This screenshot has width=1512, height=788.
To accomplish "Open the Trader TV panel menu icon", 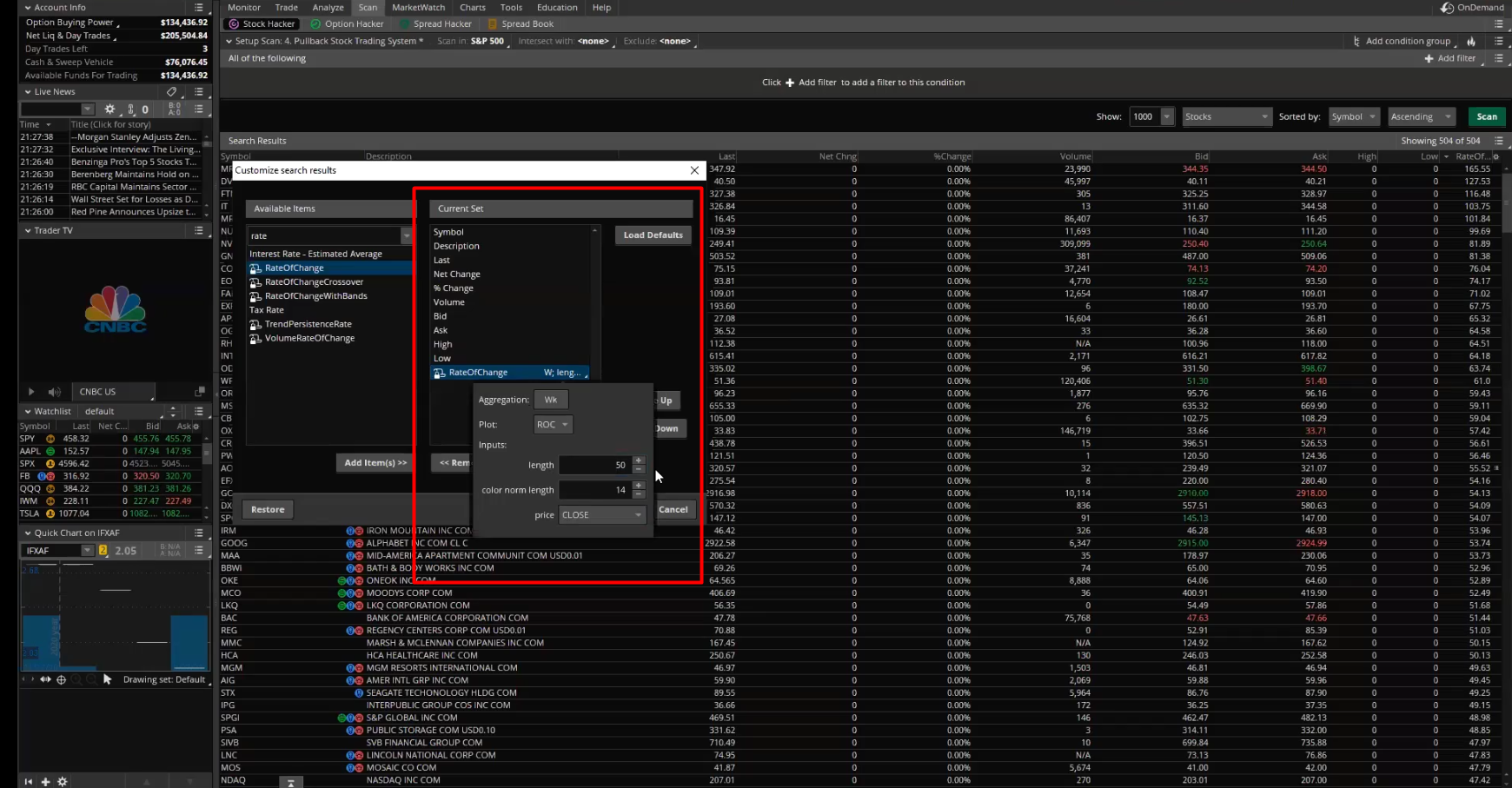I will [x=199, y=230].
